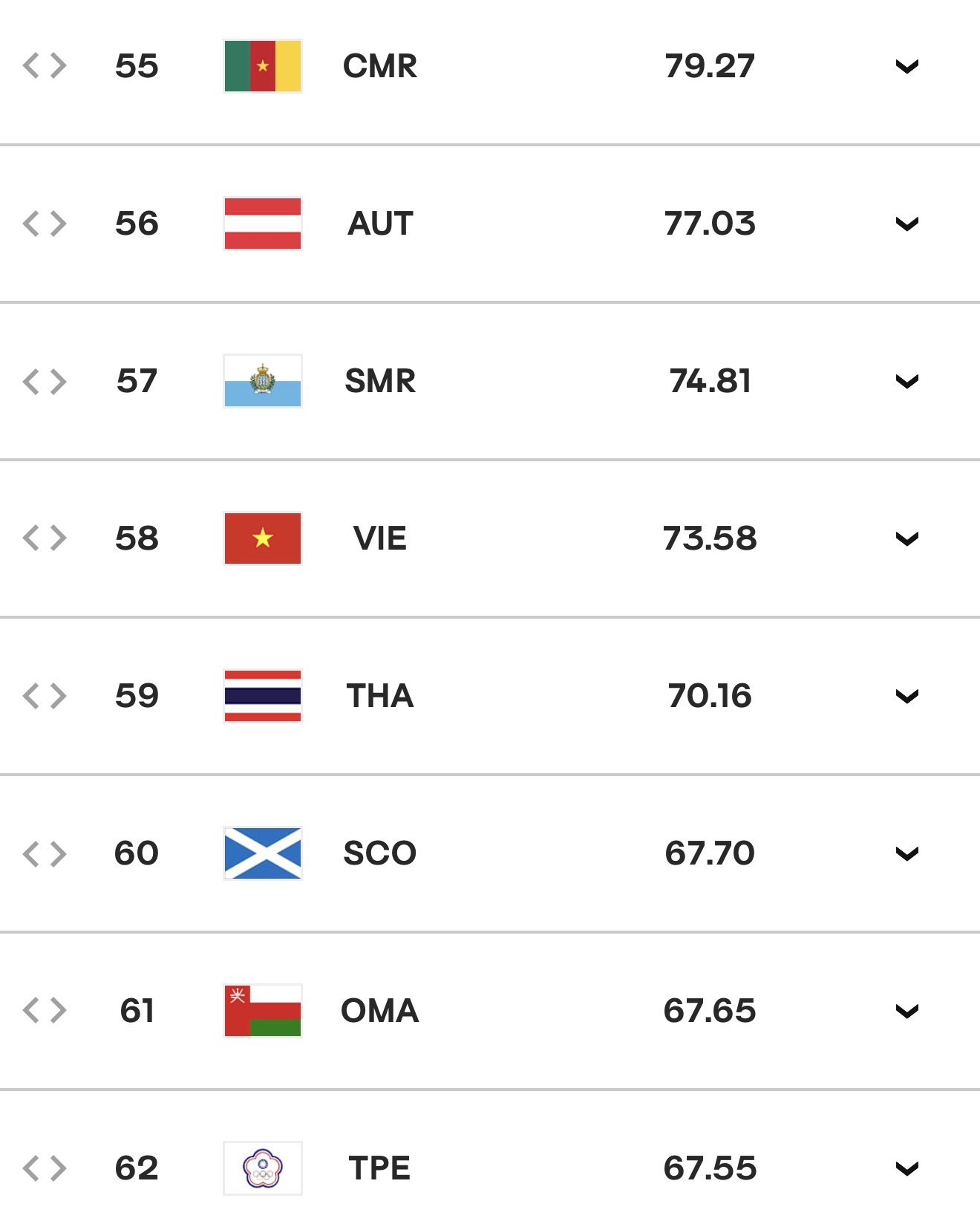This screenshot has width=980, height=1227.
Task: Expand the VIE row details chevron
Action: pos(907,539)
